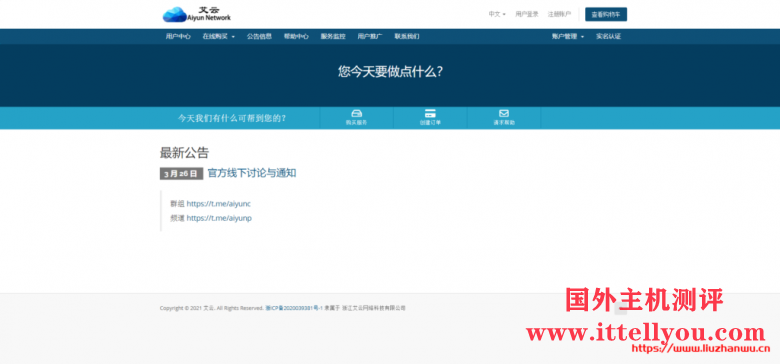Click the 您今天要做点什么？ banner heading
The height and width of the screenshot is (364, 780).
click(390, 72)
